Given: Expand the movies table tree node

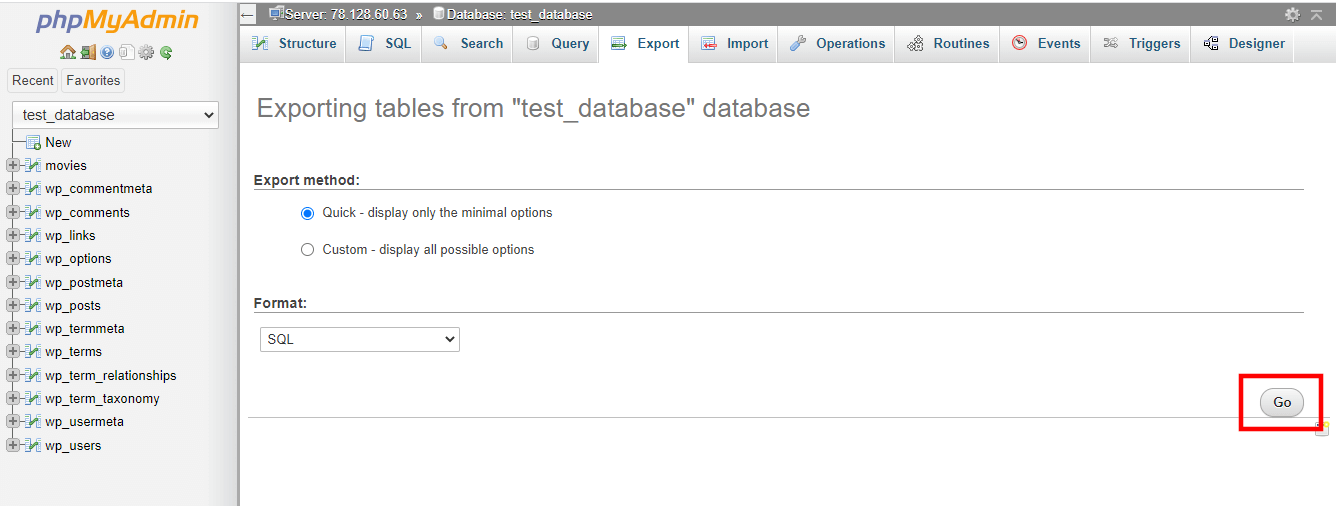Looking at the screenshot, I should pyautogui.click(x=12, y=166).
